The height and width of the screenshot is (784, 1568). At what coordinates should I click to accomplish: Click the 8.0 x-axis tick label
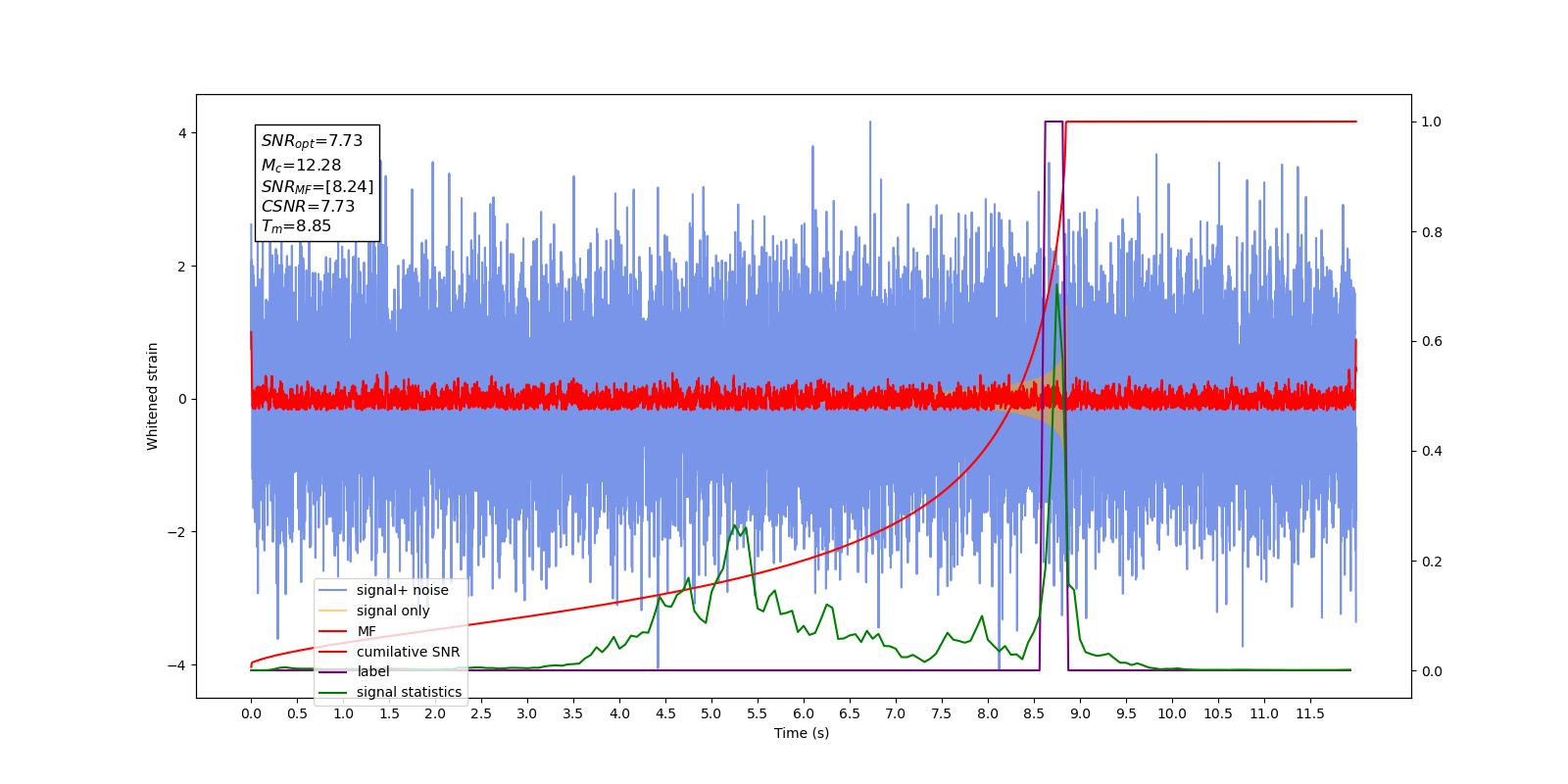988,713
